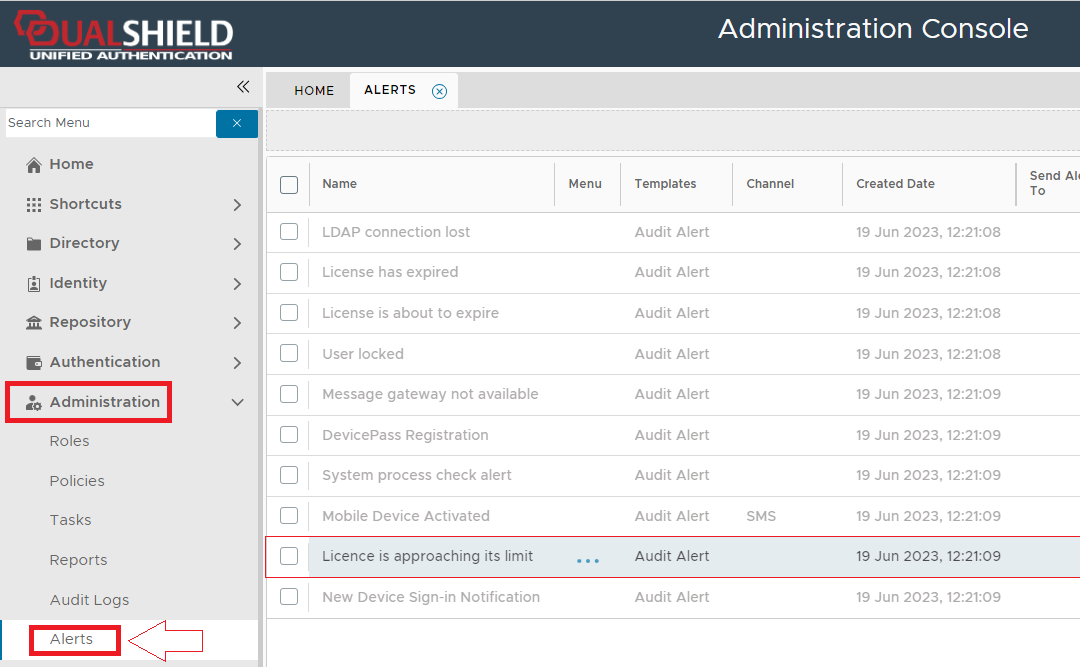
Task: Close the Alerts tab
Action: [439, 91]
